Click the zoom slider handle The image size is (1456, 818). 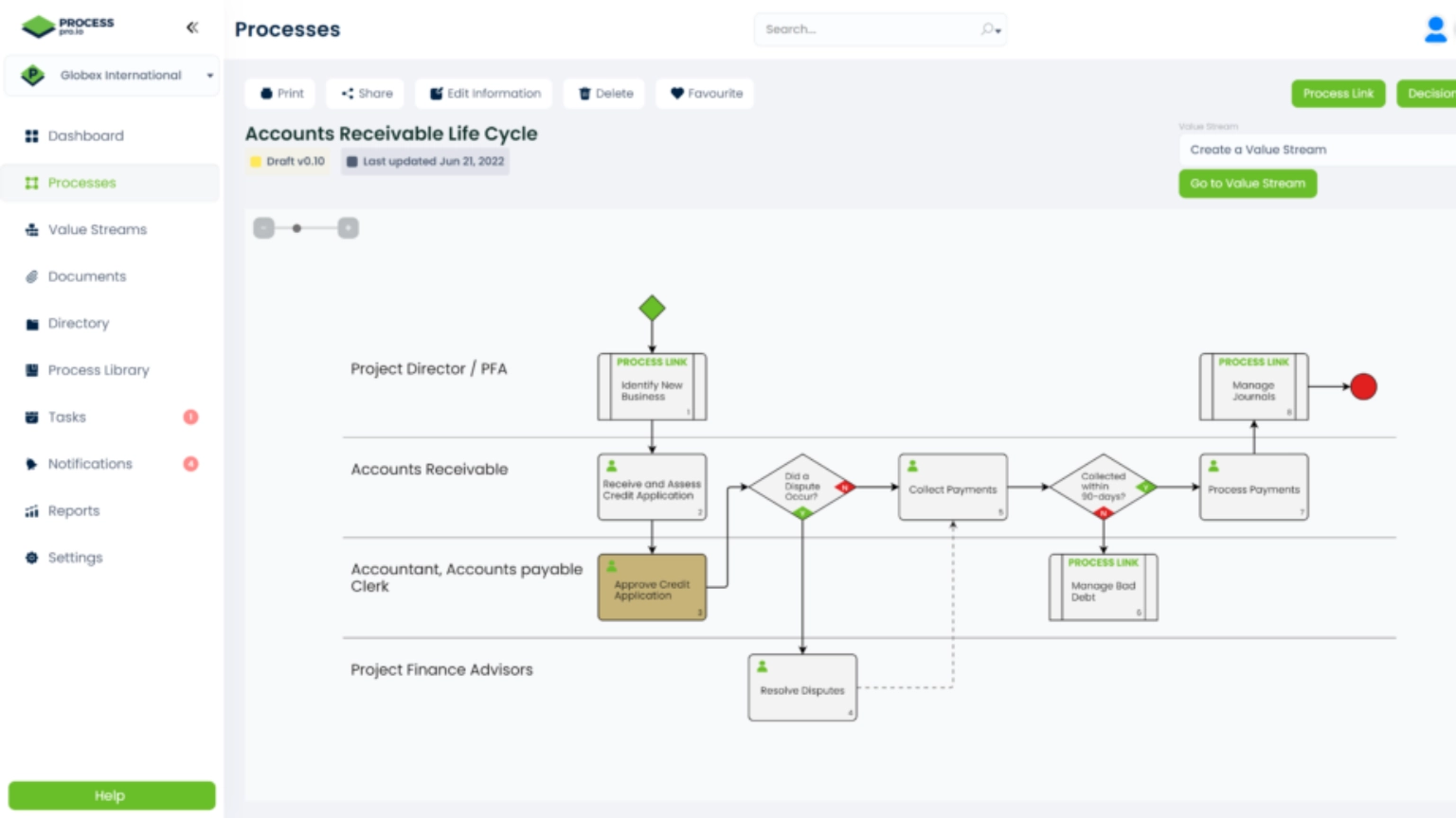[297, 228]
